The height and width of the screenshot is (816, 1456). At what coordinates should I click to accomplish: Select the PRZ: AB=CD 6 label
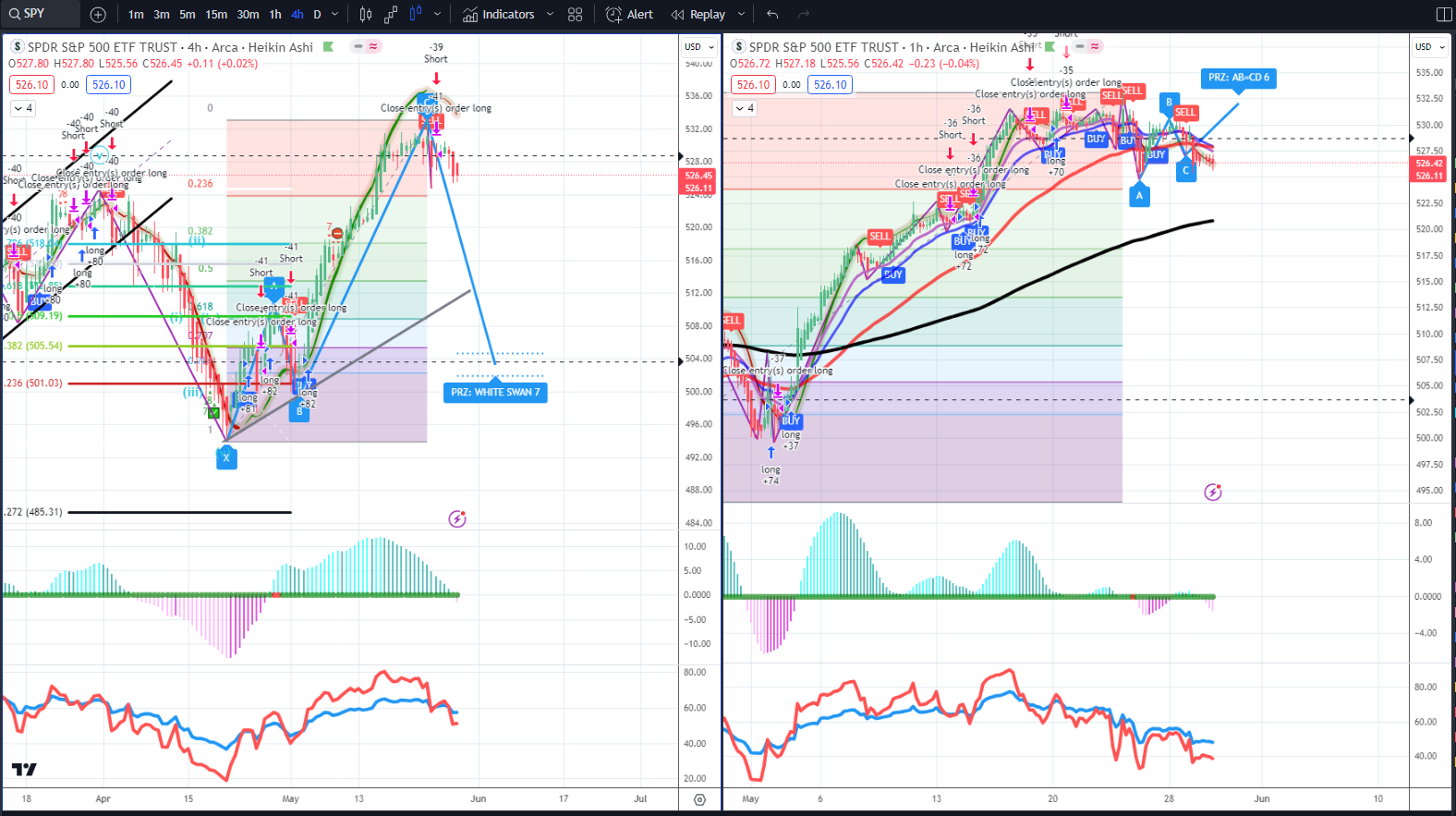[x=1239, y=78]
